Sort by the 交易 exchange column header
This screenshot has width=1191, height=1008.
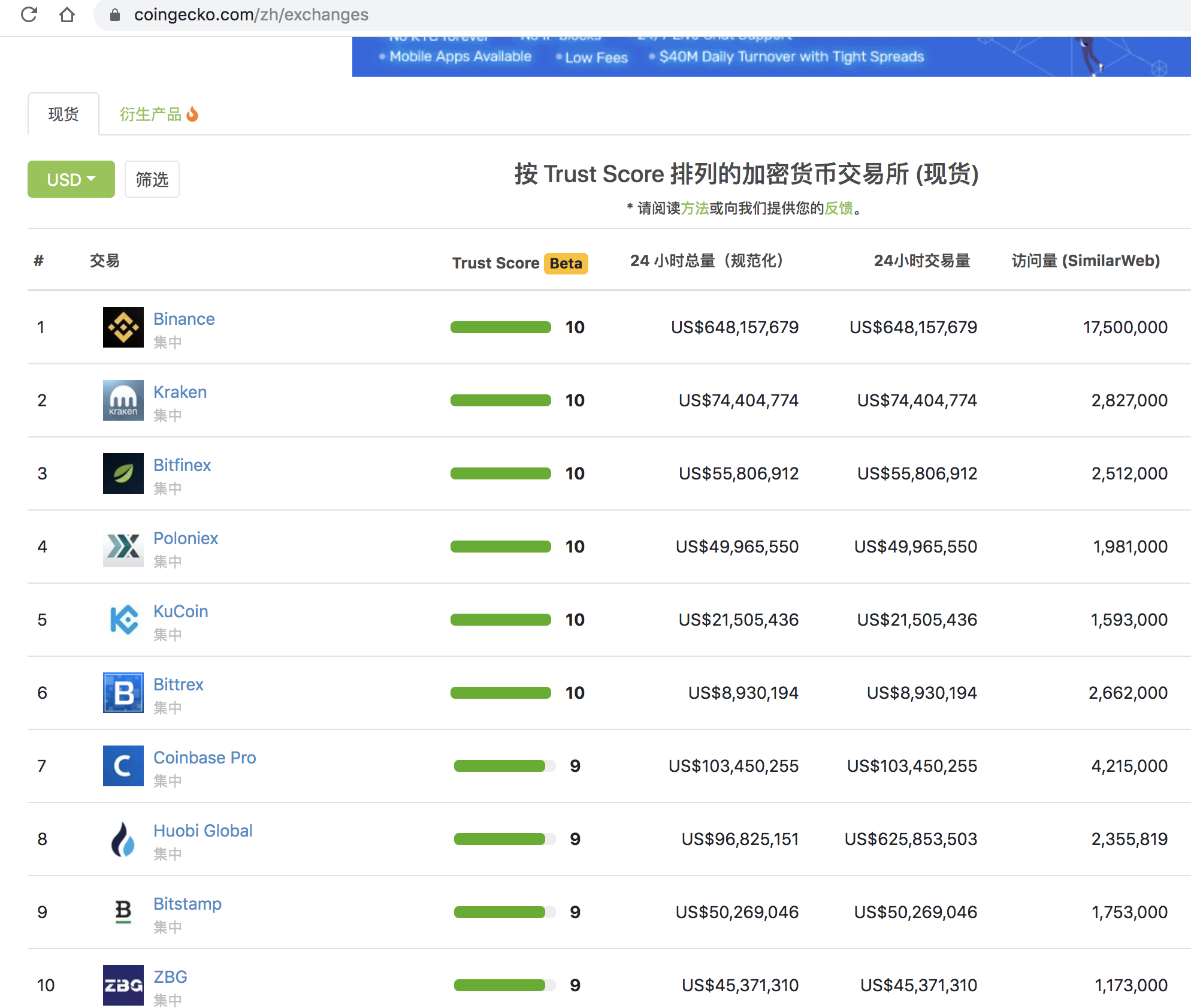(105, 261)
